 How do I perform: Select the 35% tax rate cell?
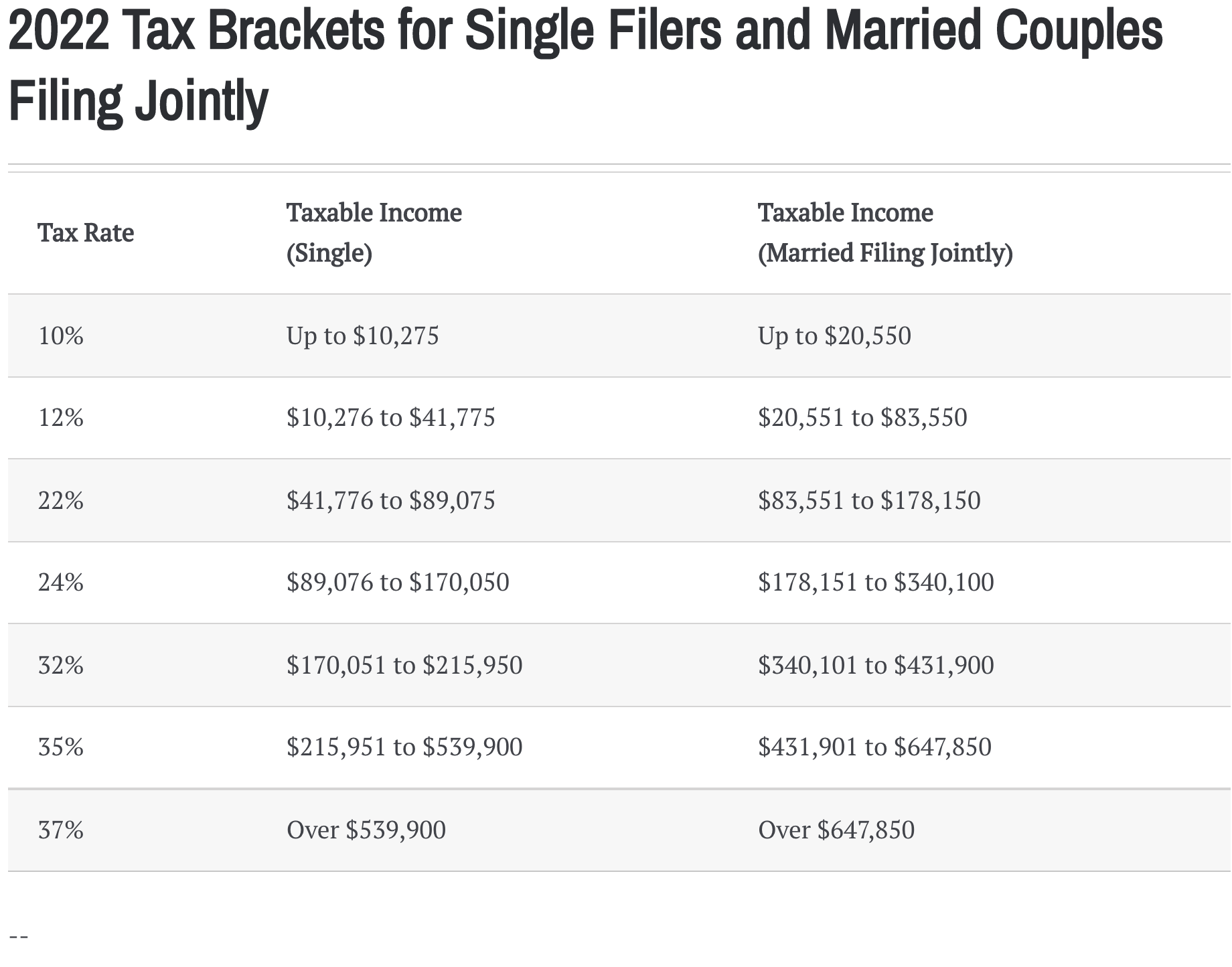click(x=61, y=747)
